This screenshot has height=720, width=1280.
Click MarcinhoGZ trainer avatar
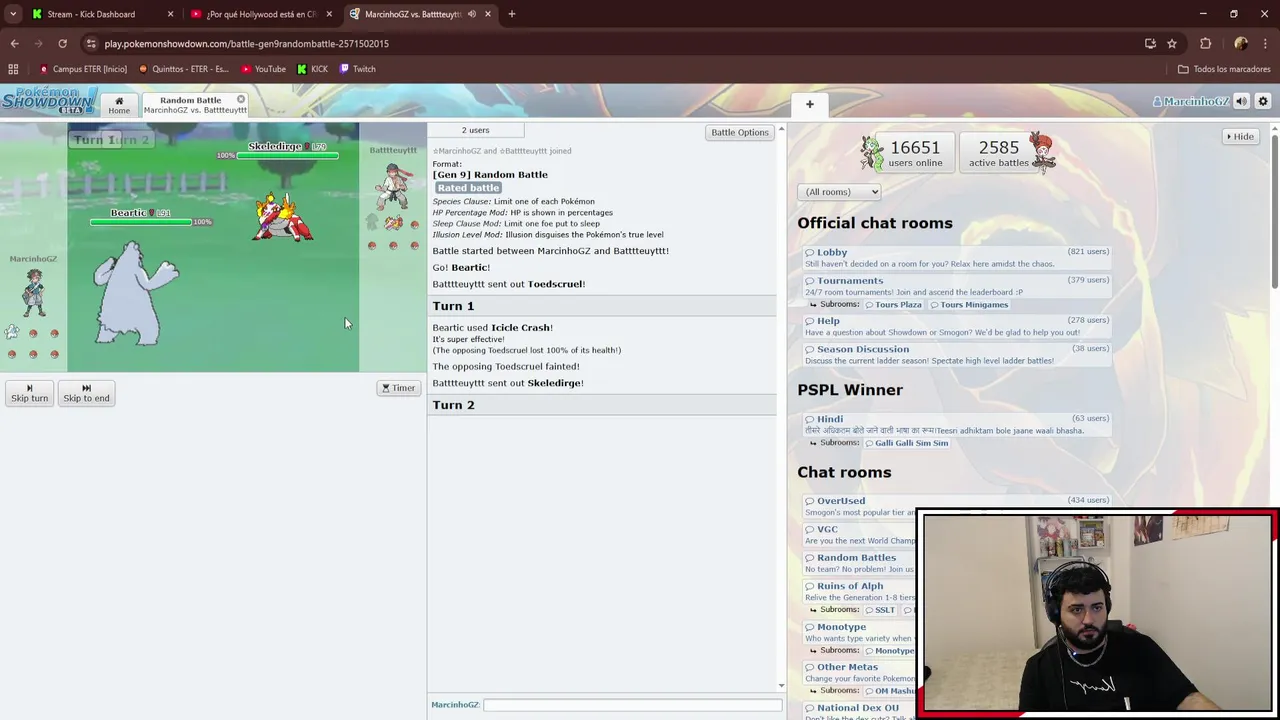pos(34,292)
